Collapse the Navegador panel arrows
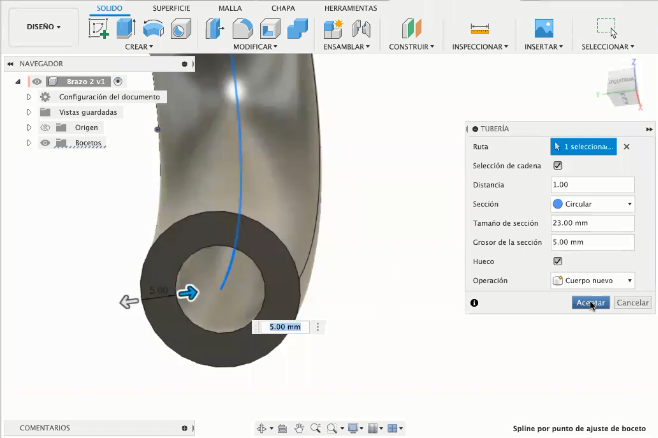This screenshot has height=438, width=658. [x=10, y=64]
